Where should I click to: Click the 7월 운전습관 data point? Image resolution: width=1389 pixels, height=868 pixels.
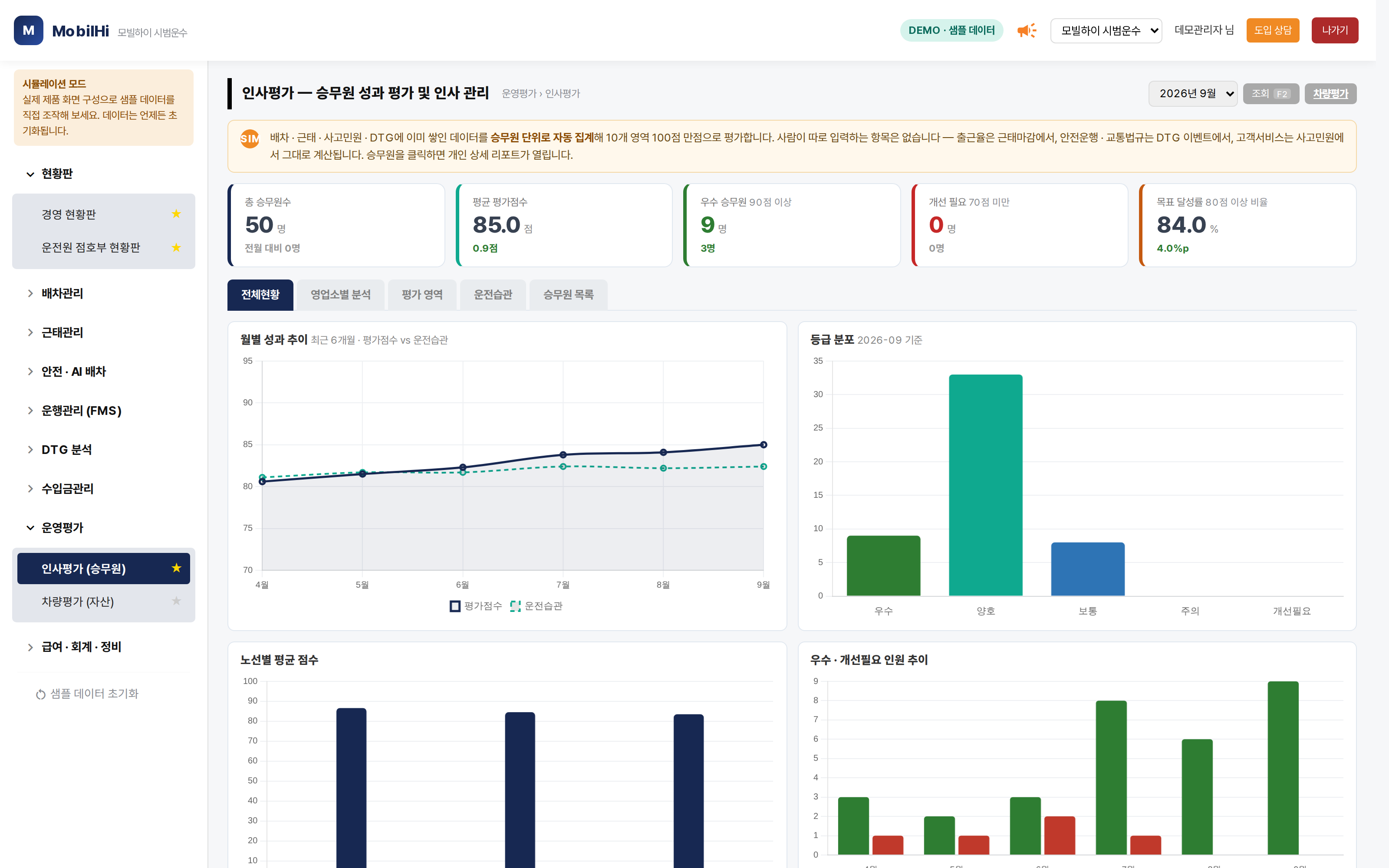(x=563, y=467)
